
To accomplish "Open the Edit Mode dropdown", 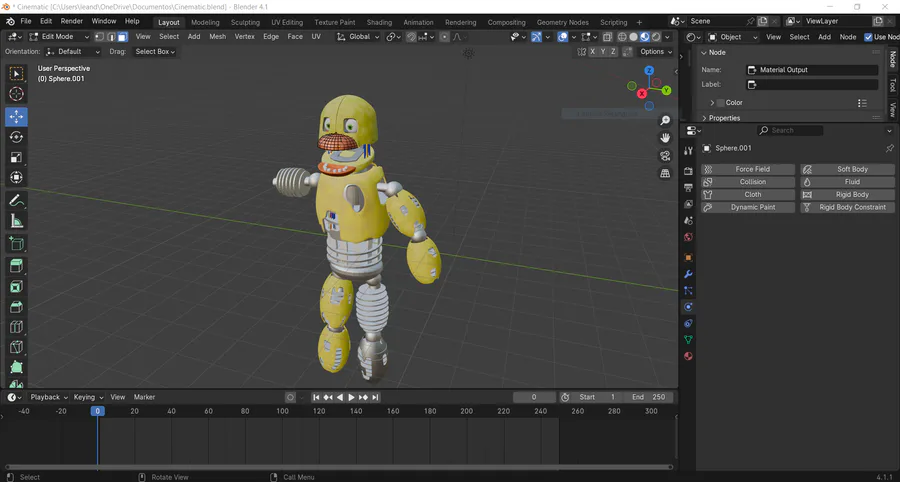I will pyautogui.click(x=59, y=37).
